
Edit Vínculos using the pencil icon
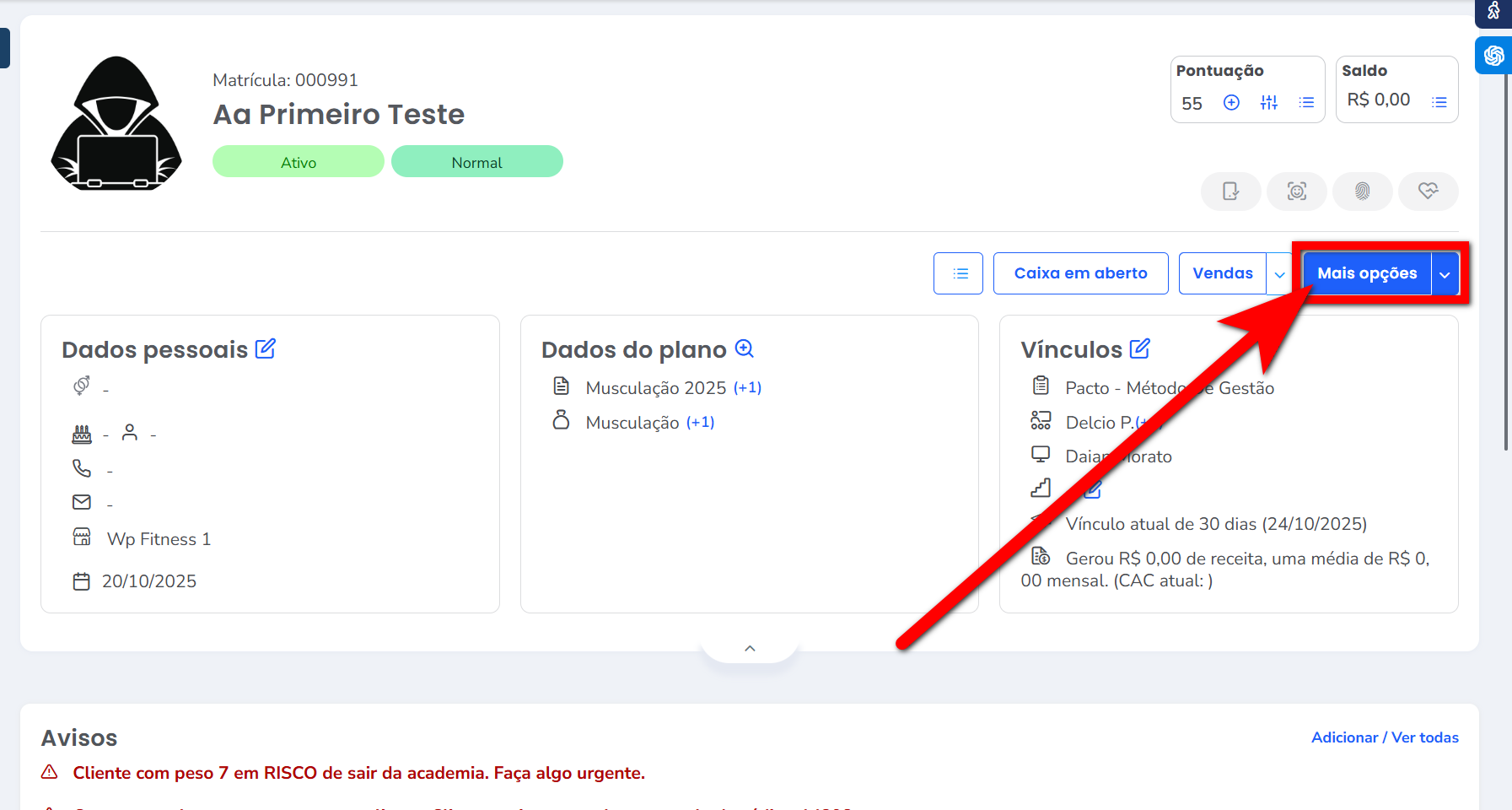click(1140, 348)
